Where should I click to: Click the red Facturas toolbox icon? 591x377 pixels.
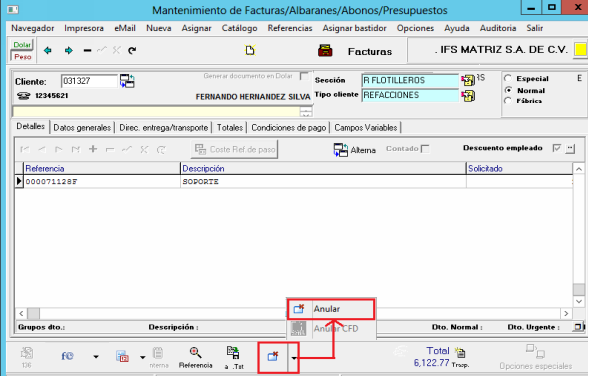325,51
